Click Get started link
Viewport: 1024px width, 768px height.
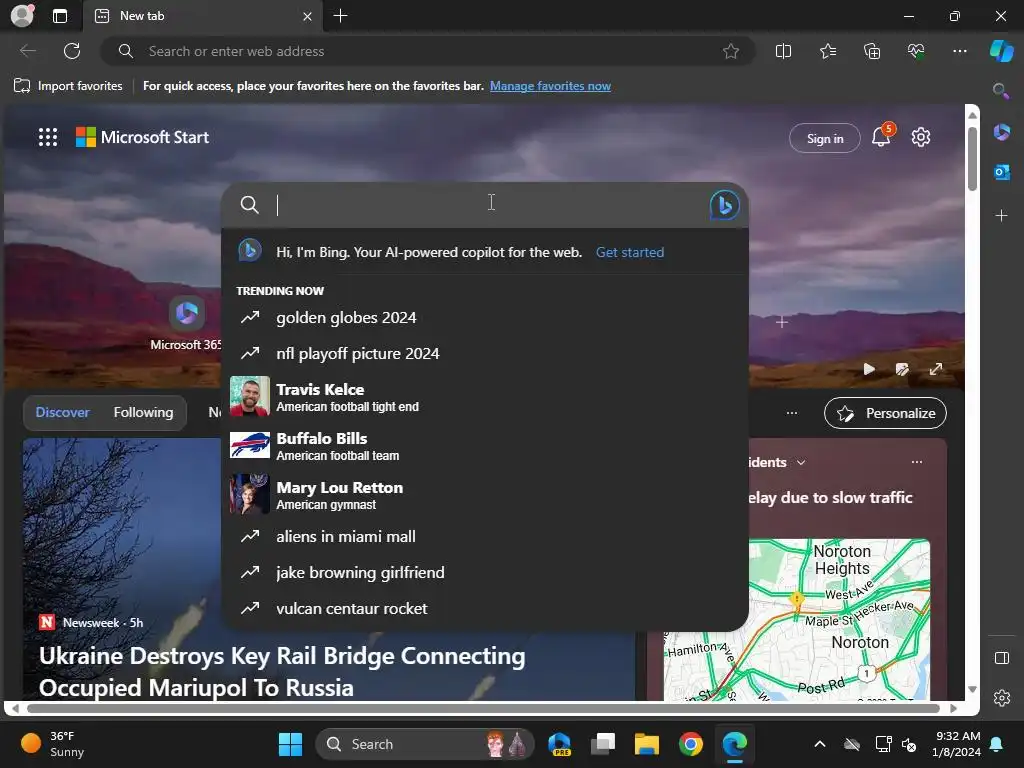pos(630,252)
